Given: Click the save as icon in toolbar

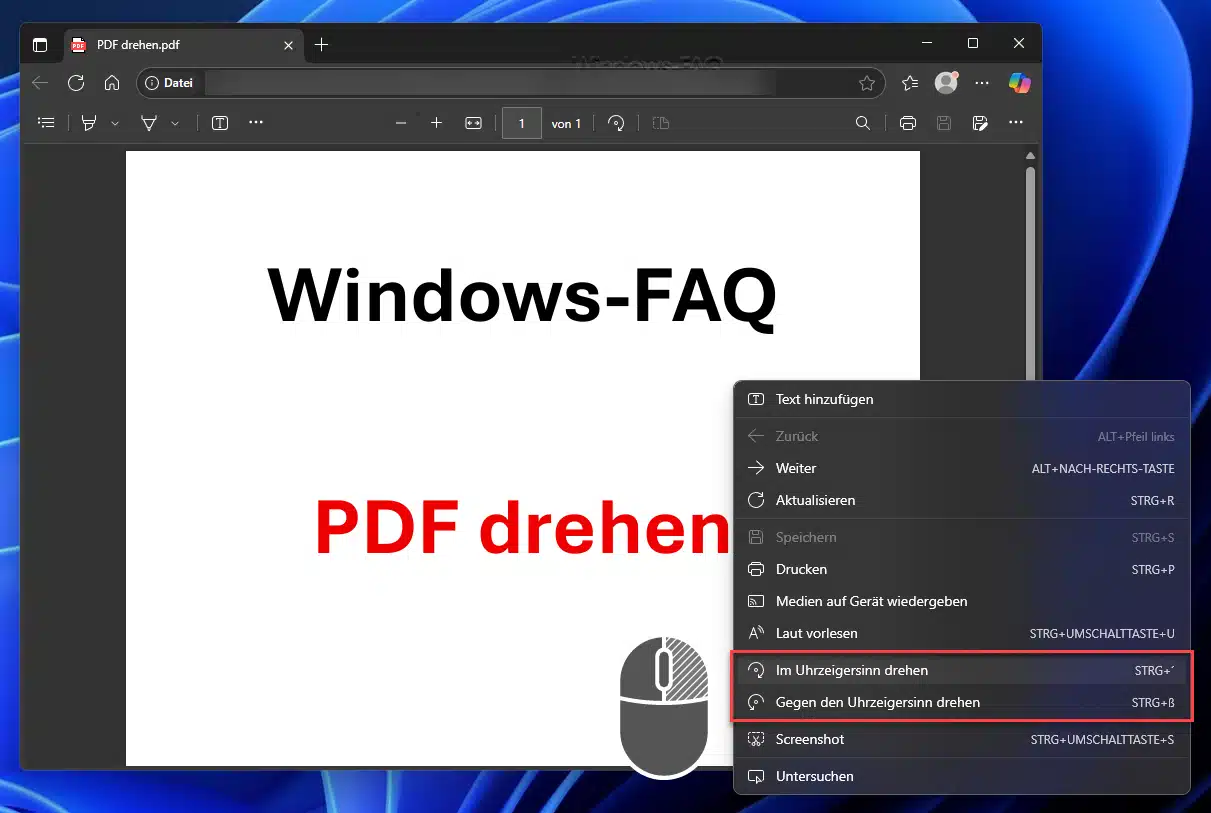Looking at the screenshot, I should point(980,123).
